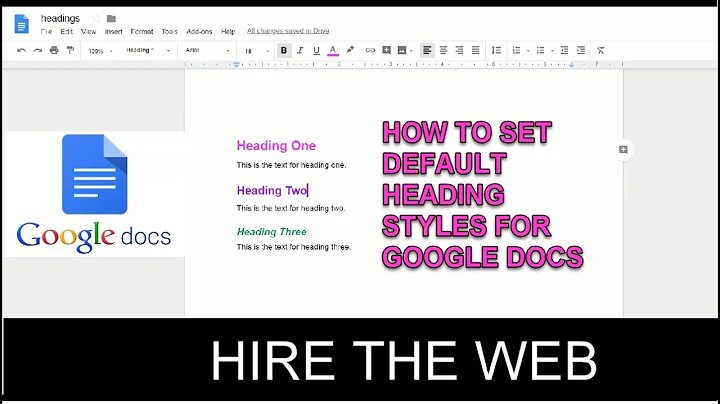Viewport: 720px width, 404px height.
Task: Open the font size 18 dropdown
Action: (256, 51)
